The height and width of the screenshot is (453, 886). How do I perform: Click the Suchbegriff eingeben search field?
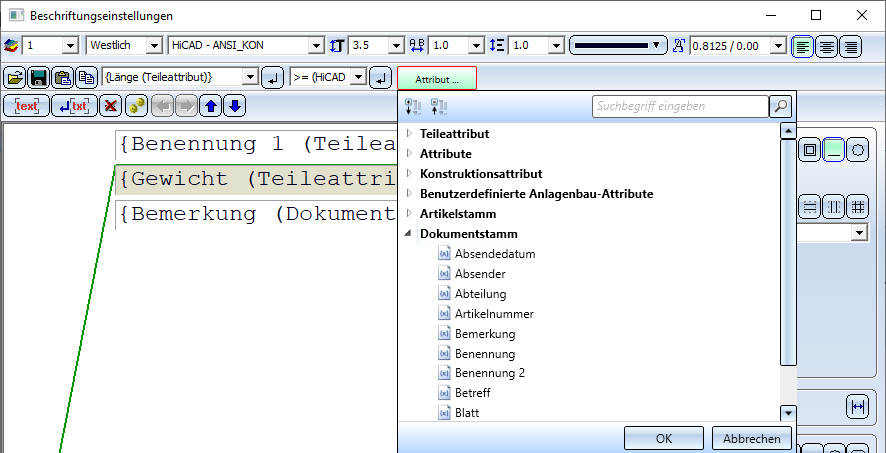pos(680,106)
